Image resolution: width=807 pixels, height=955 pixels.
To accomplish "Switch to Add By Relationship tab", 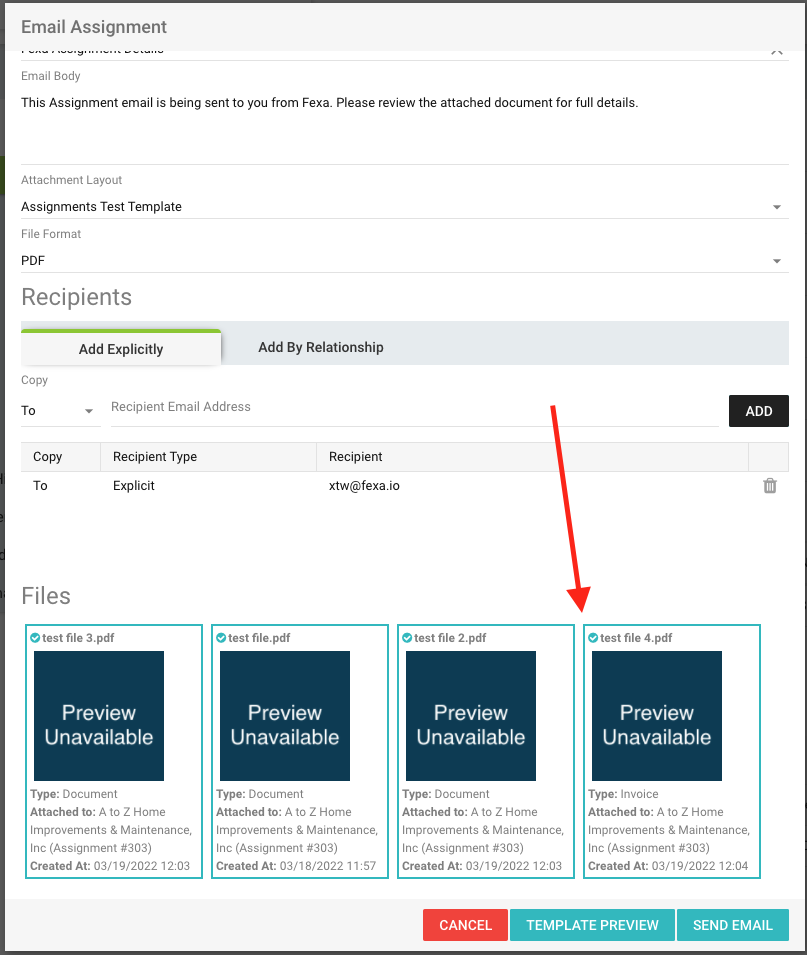I will click(x=320, y=347).
